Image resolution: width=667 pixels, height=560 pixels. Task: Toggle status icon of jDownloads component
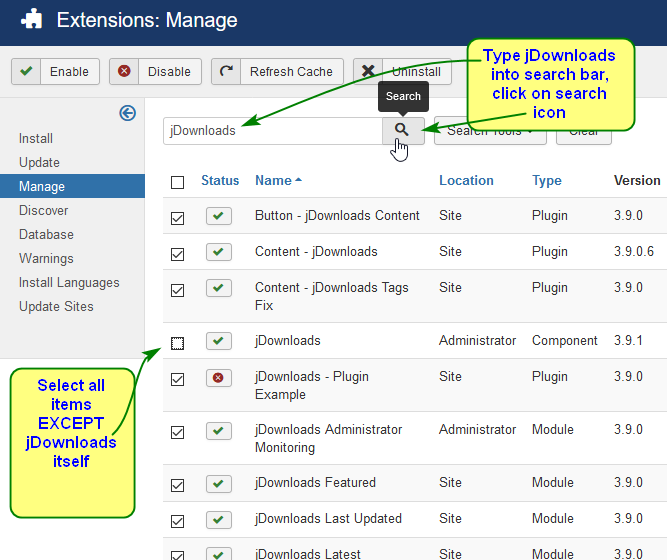(x=219, y=341)
